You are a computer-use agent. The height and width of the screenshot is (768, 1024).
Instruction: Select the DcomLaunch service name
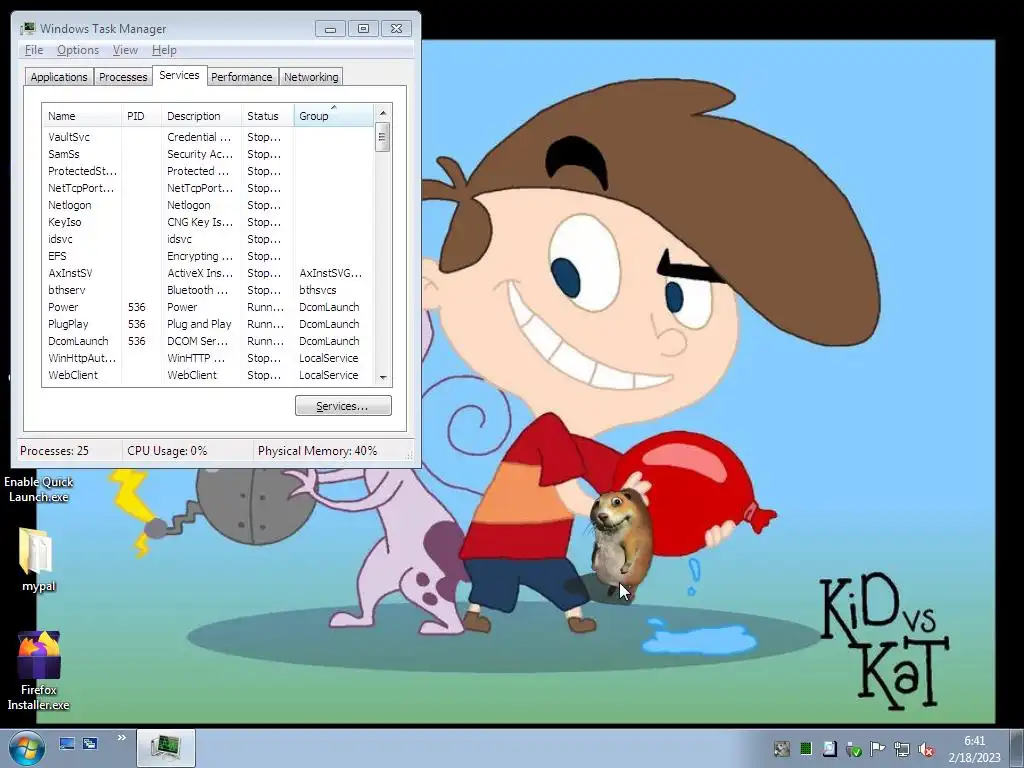(x=78, y=341)
